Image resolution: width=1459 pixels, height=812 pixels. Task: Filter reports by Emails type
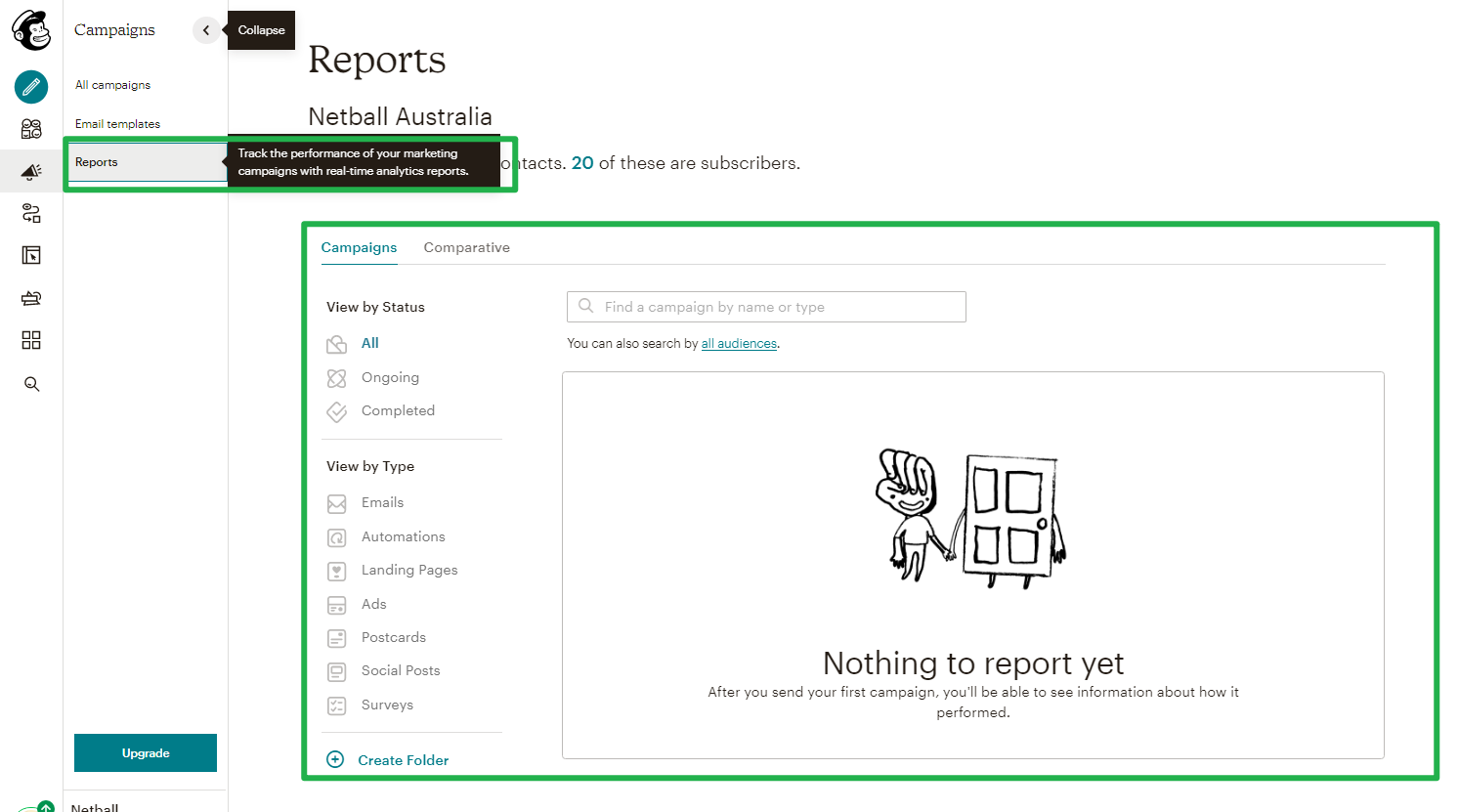tap(382, 502)
